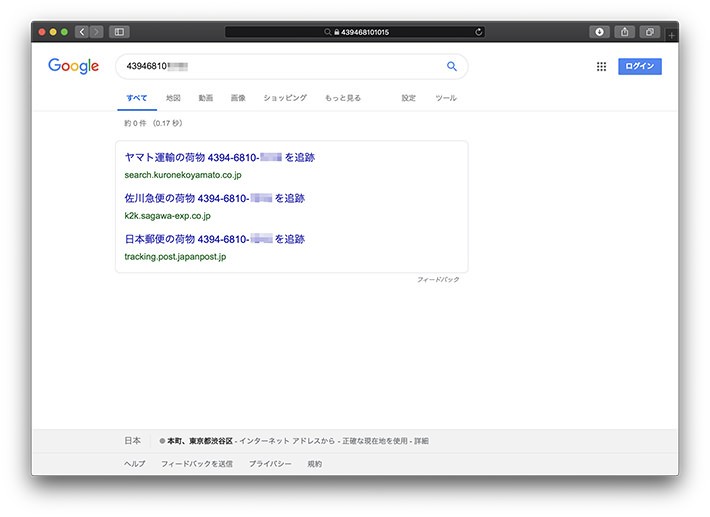This screenshot has height=517, width=710.
Task: Open the 規約 footer link
Action: tap(315, 464)
